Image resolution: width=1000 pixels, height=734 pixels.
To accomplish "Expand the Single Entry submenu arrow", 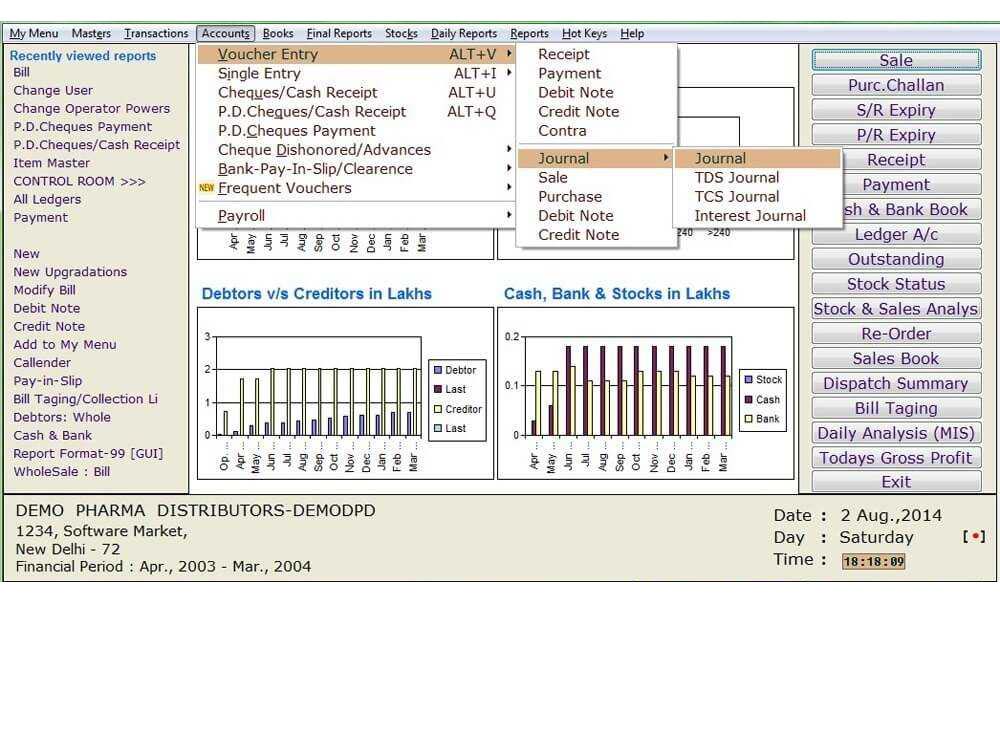I will click(508, 73).
